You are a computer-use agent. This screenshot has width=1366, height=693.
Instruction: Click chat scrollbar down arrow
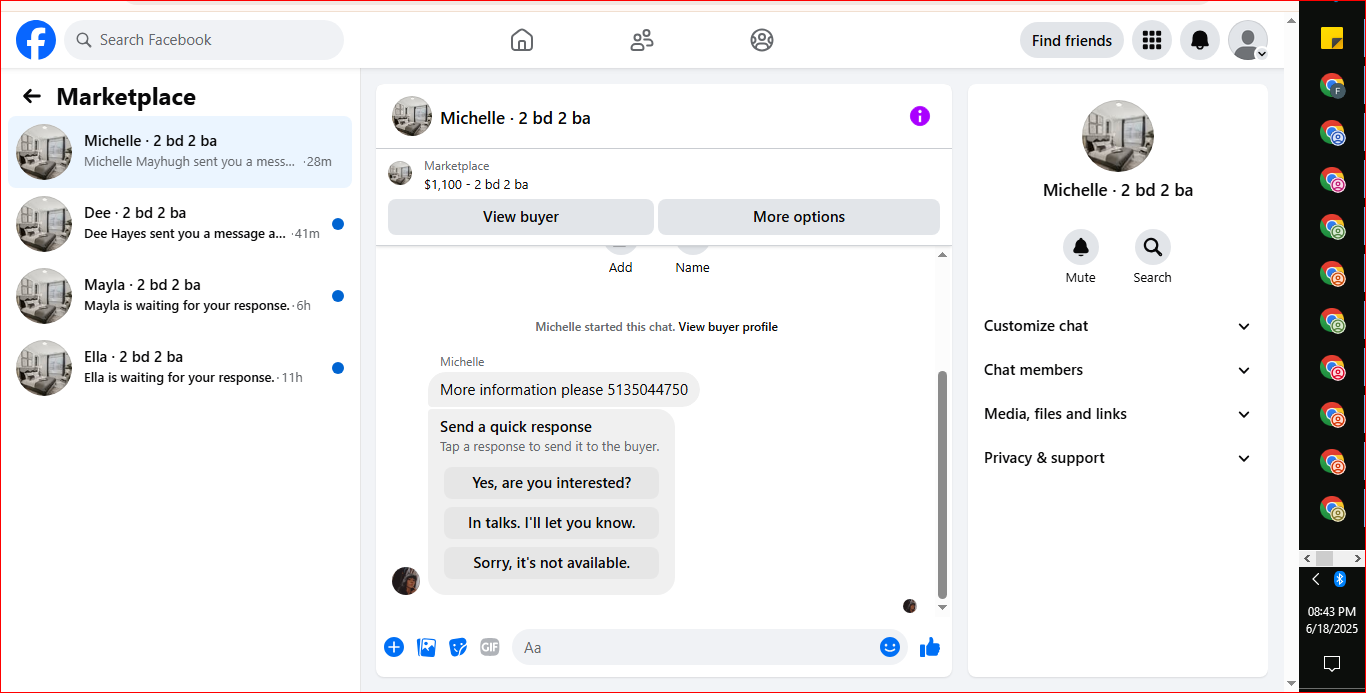942,607
